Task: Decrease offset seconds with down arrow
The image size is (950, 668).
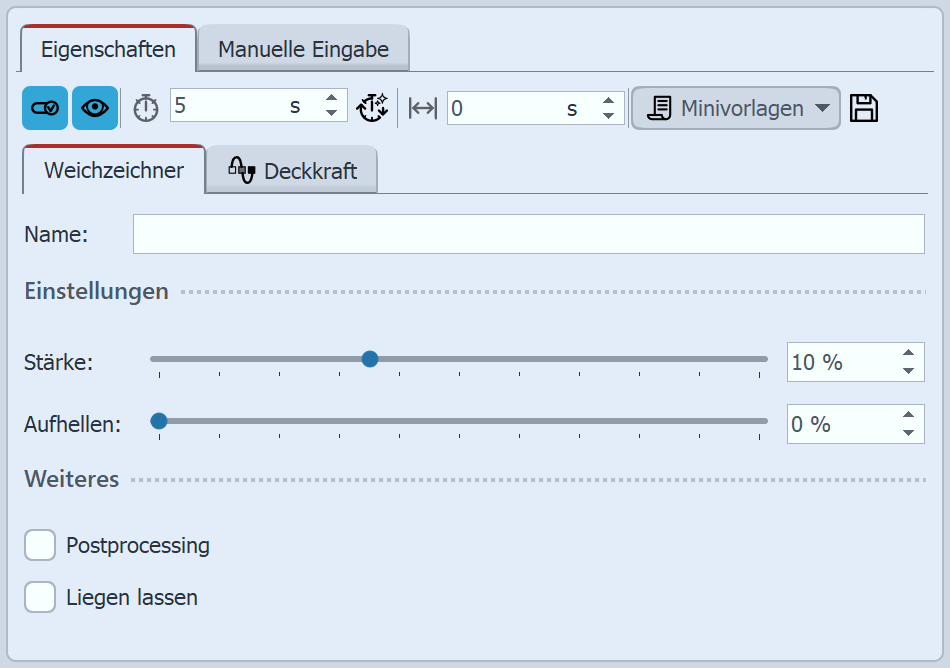Action: click(x=608, y=116)
